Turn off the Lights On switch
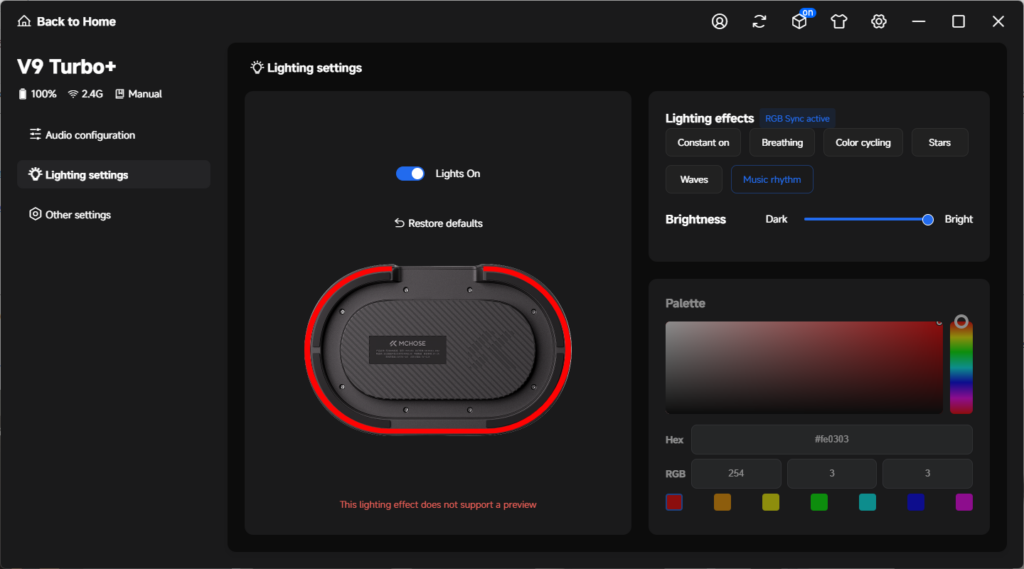1024x569 pixels. tap(410, 174)
